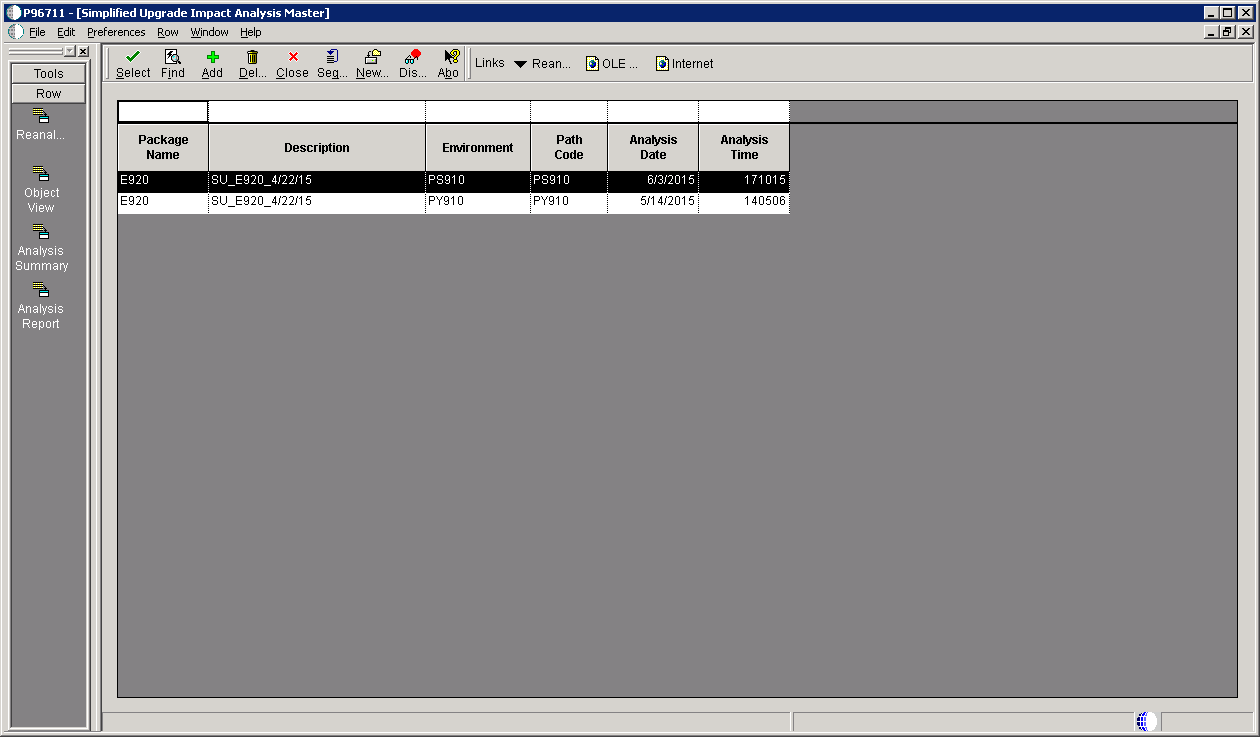Click the PS910 Environment cell
This screenshot has width=1260, height=737.
pos(478,181)
